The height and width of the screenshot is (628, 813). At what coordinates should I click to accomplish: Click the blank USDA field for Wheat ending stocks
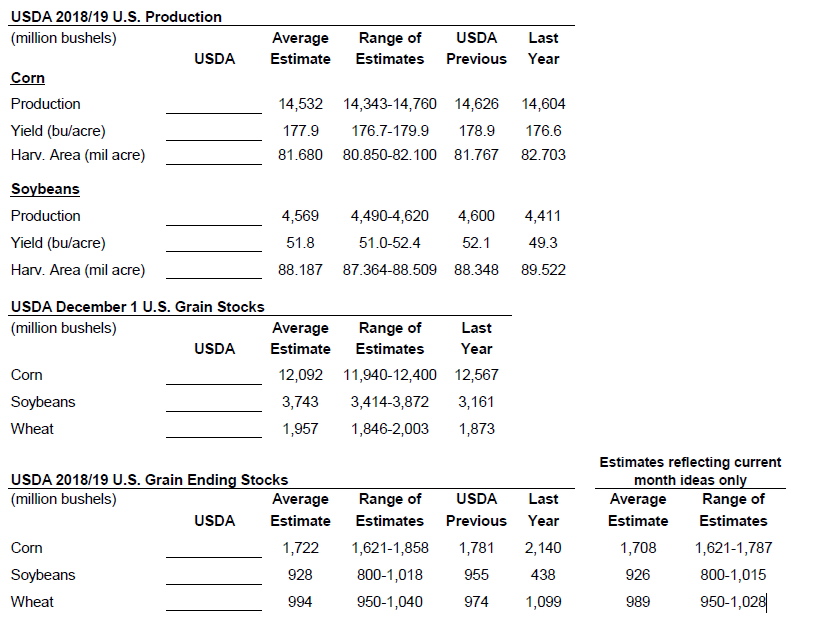click(x=213, y=602)
